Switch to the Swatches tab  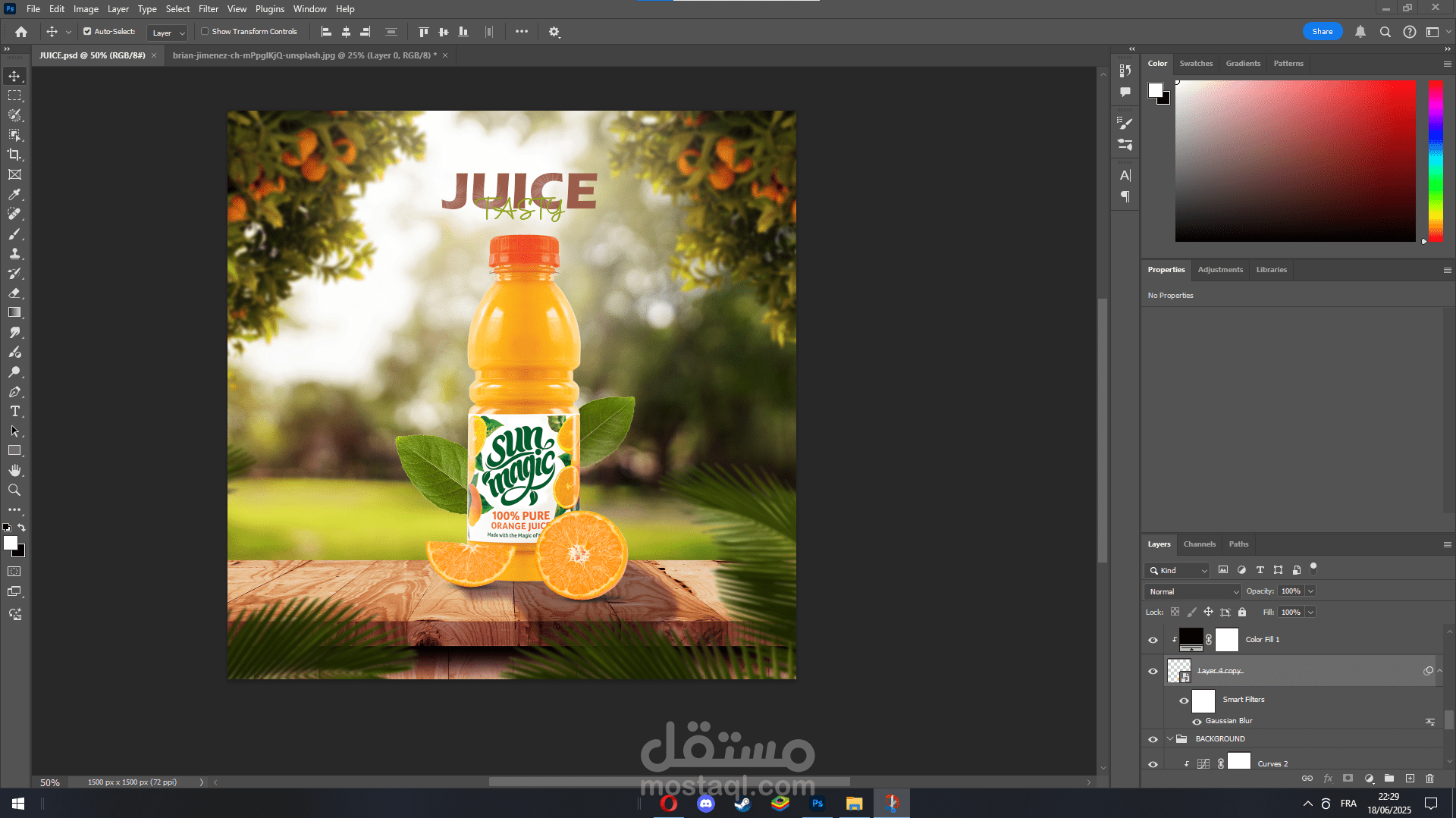coord(1196,64)
